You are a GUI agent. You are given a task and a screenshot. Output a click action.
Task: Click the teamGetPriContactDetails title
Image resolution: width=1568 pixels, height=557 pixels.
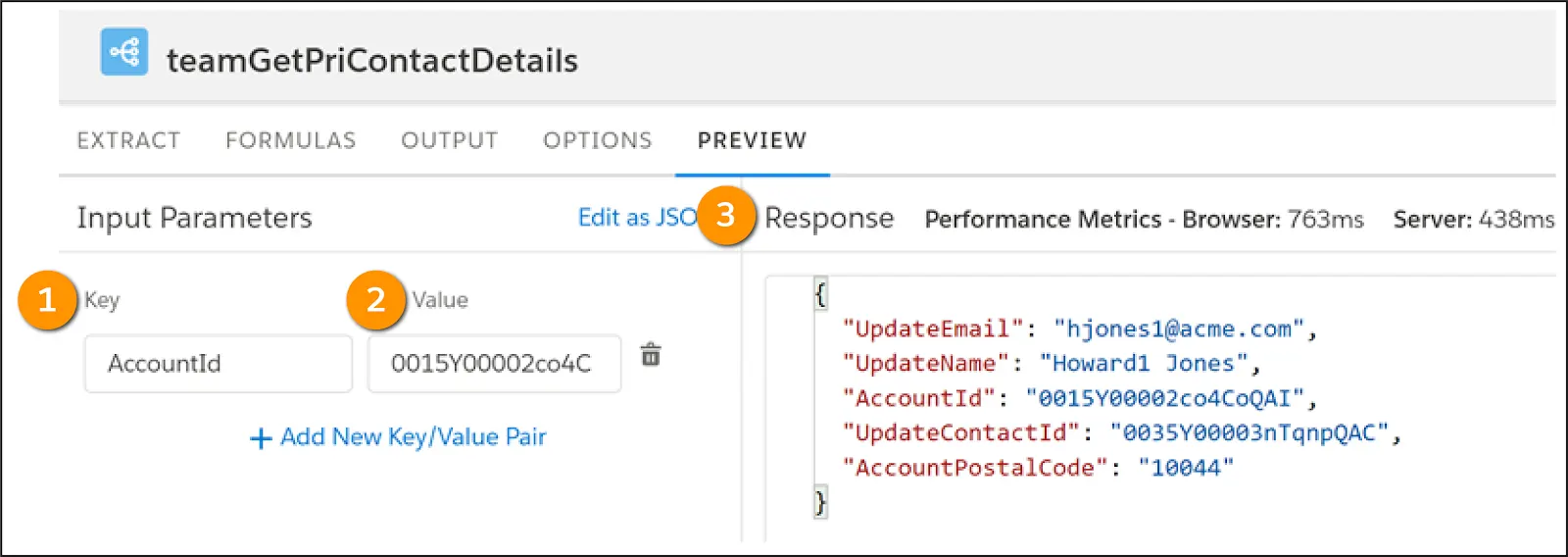pyautogui.click(x=372, y=60)
